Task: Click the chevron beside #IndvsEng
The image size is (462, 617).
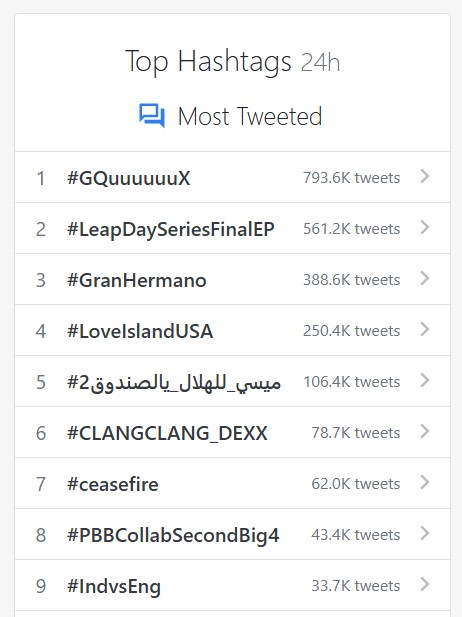Action: (x=424, y=584)
